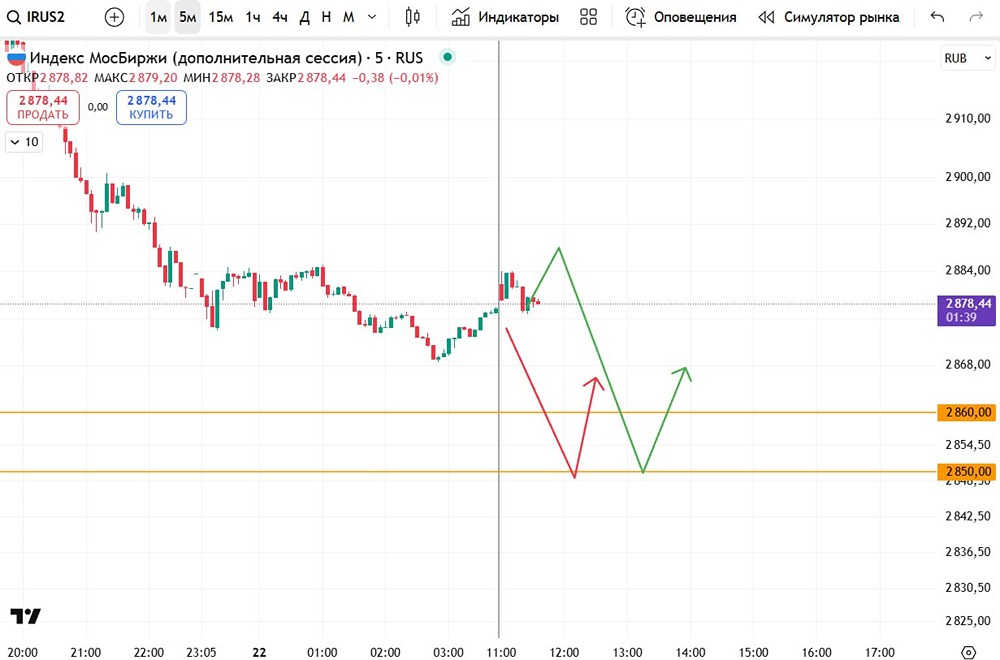Viewport: 1000px width, 660px height.
Task: Open chart settings gear at bottom right
Action: 968,652
